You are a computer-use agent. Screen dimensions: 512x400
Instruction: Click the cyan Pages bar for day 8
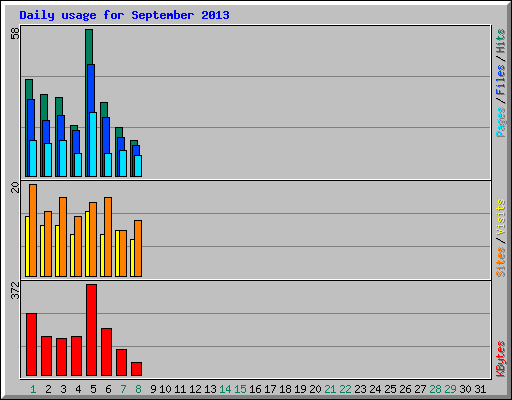(138, 166)
